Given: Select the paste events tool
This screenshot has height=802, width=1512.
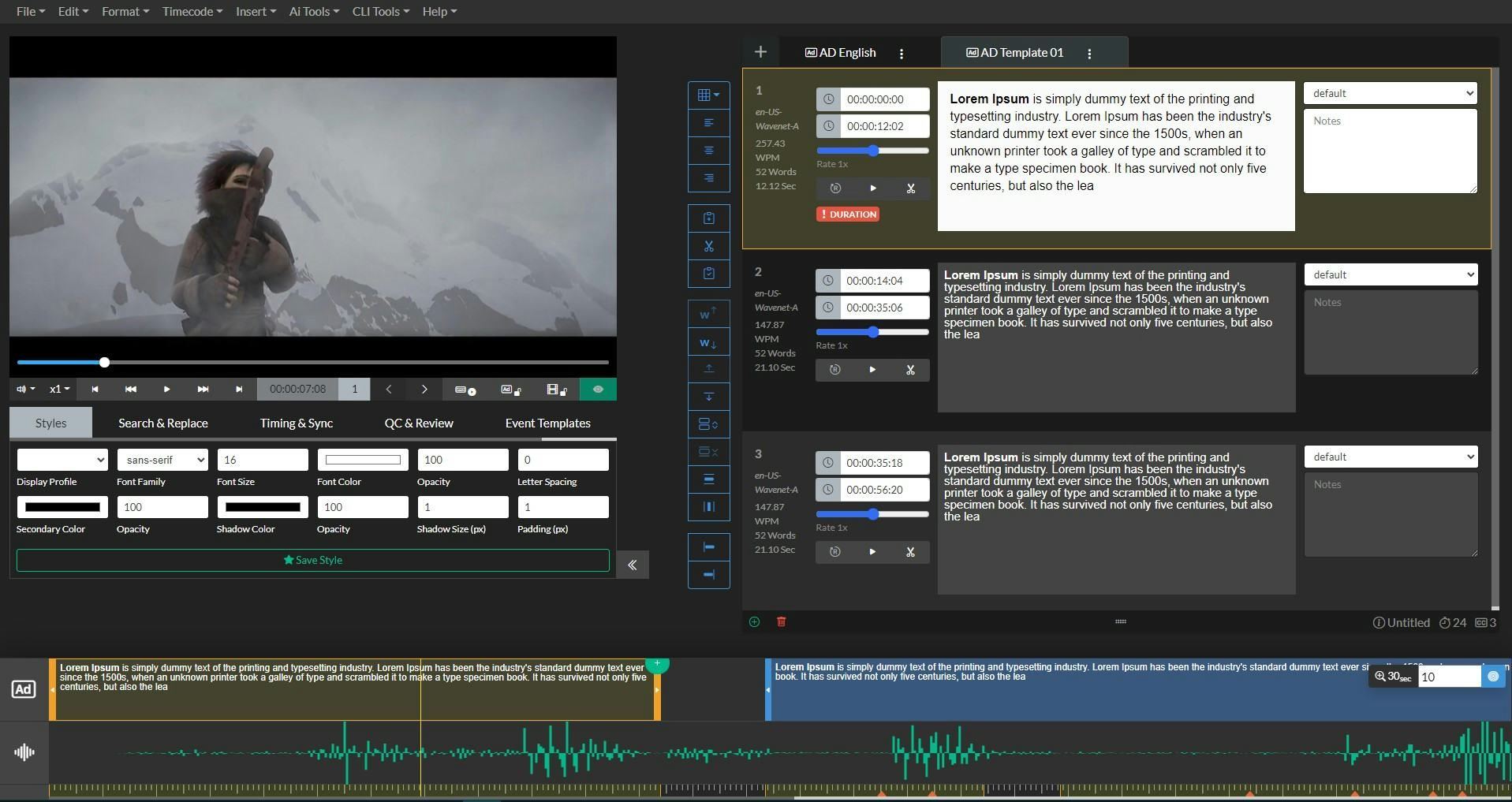Looking at the screenshot, I should (707, 274).
